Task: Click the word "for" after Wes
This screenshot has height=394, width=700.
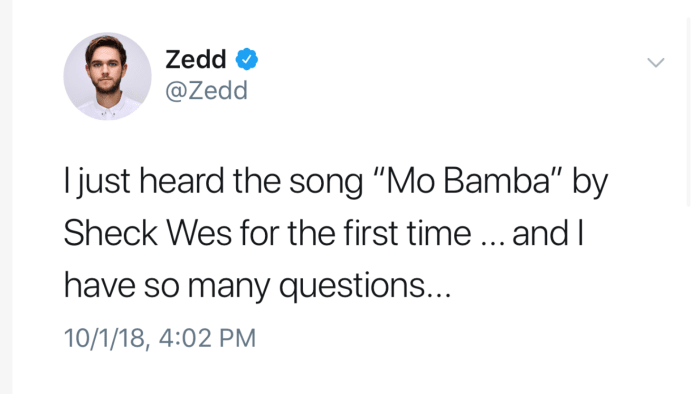Action: point(259,233)
